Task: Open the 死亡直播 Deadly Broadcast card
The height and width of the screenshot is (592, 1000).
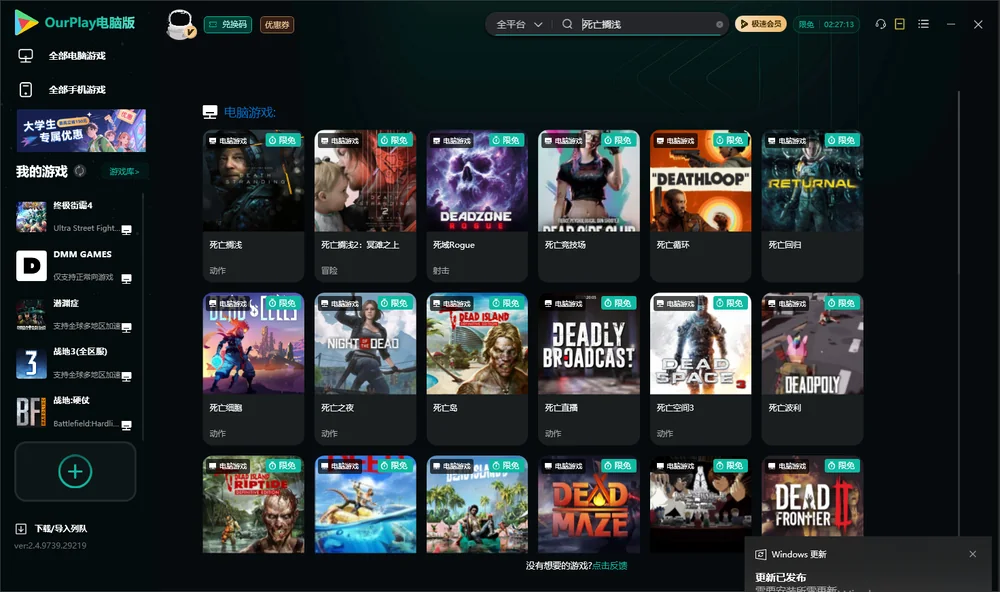Action: pos(589,369)
